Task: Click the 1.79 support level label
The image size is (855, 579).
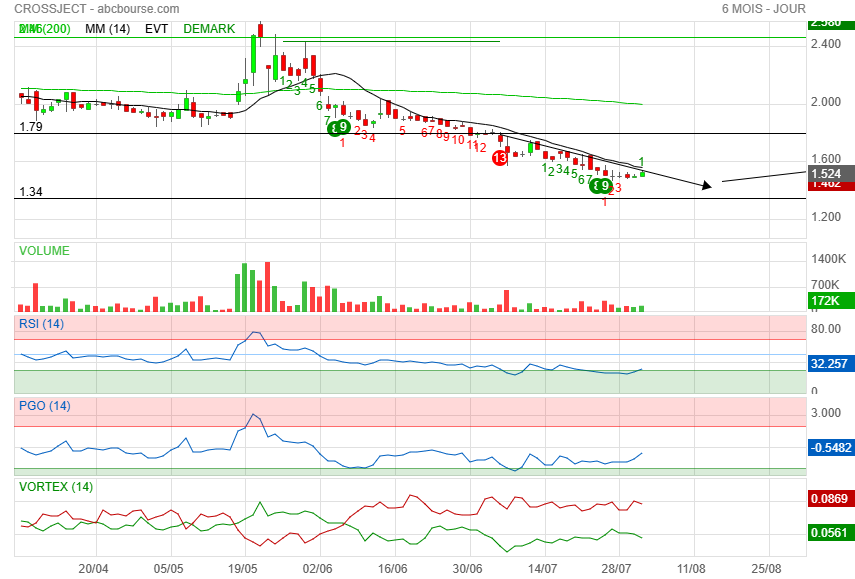Action: (x=31, y=126)
